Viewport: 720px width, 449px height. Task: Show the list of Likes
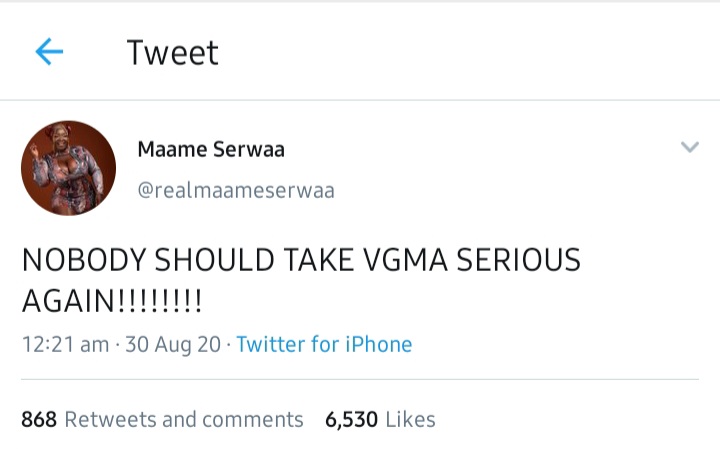click(x=410, y=419)
